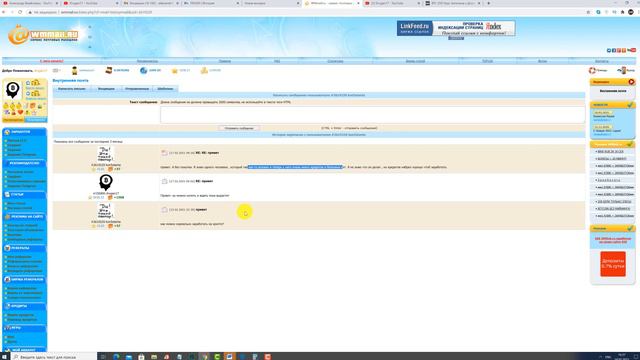640x360 pixels.
Task: Click the YouTube icon in the header
Action: pos(631,50)
